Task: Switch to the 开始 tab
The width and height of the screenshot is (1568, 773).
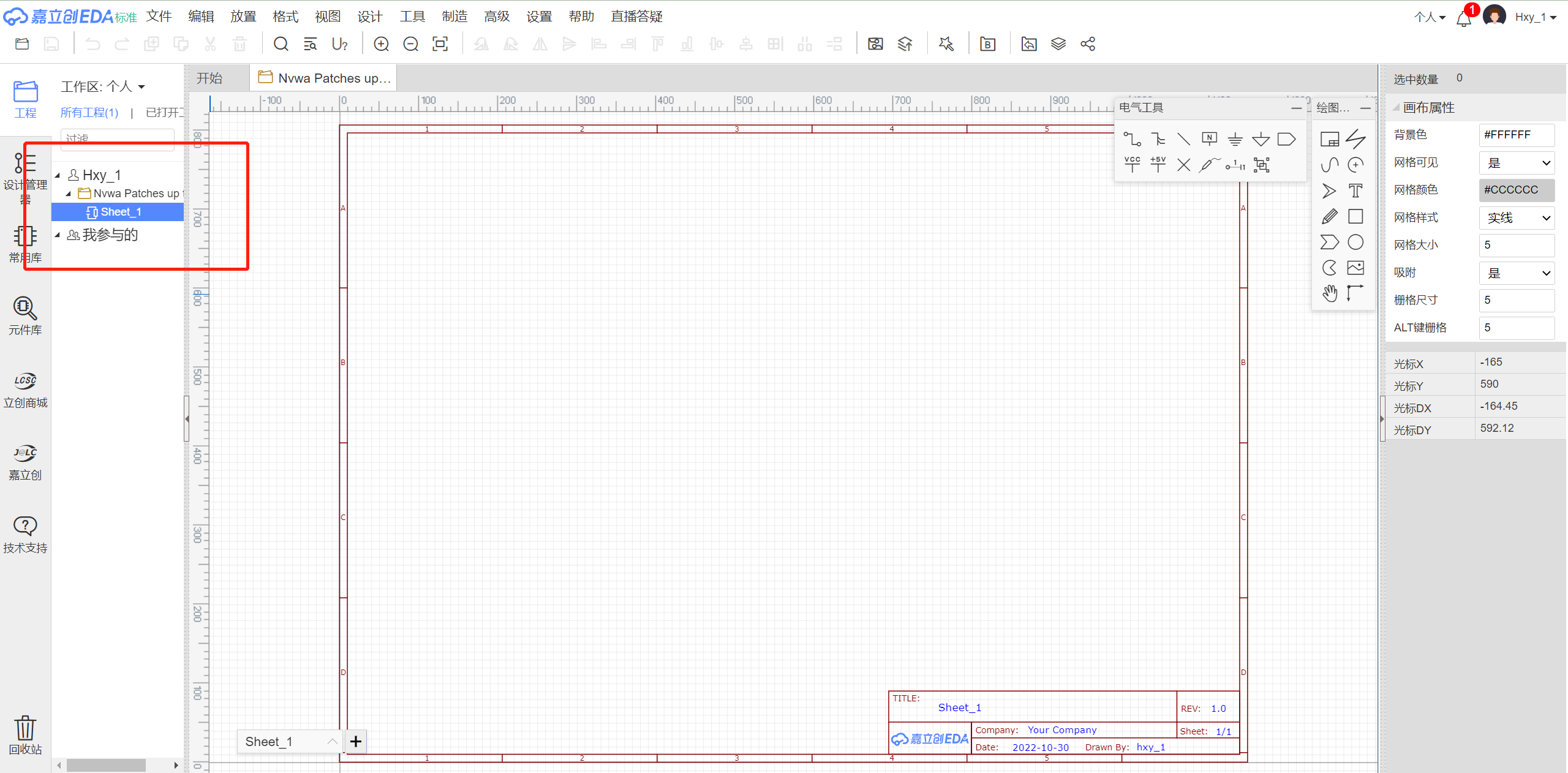Action: (x=209, y=78)
